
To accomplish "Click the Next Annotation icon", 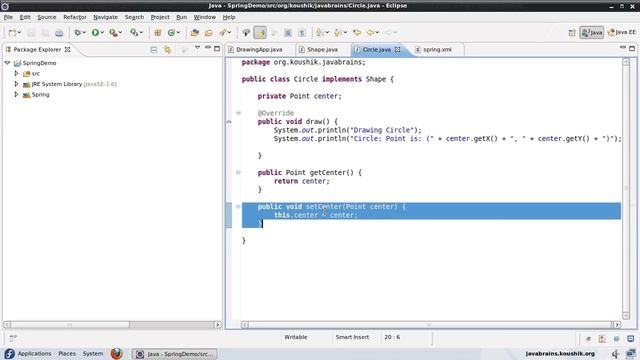I will [x=320, y=33].
